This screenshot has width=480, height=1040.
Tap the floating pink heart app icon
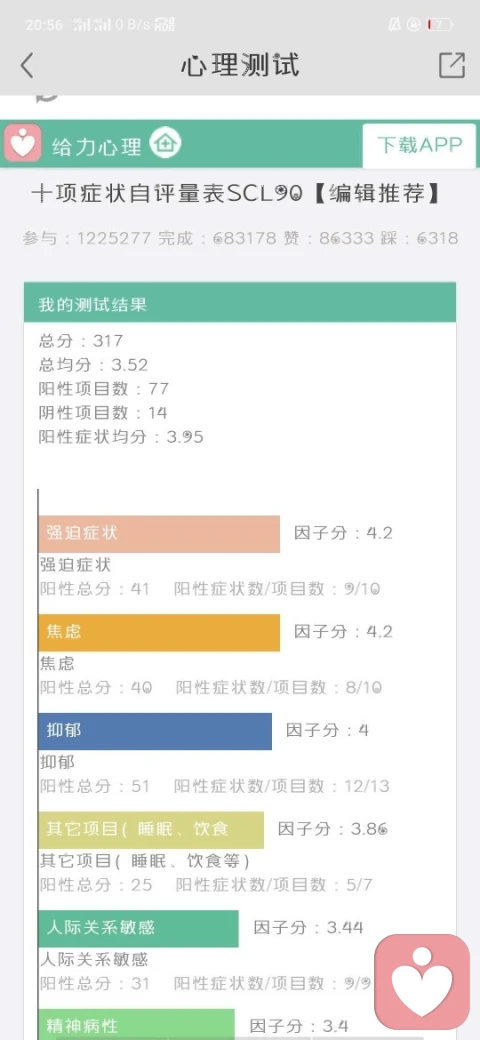(x=422, y=982)
